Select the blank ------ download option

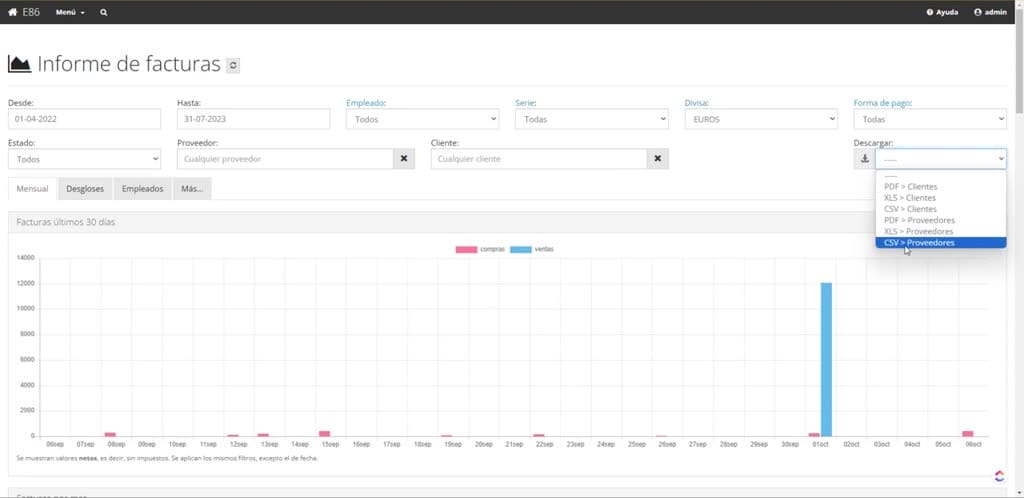click(x=941, y=176)
